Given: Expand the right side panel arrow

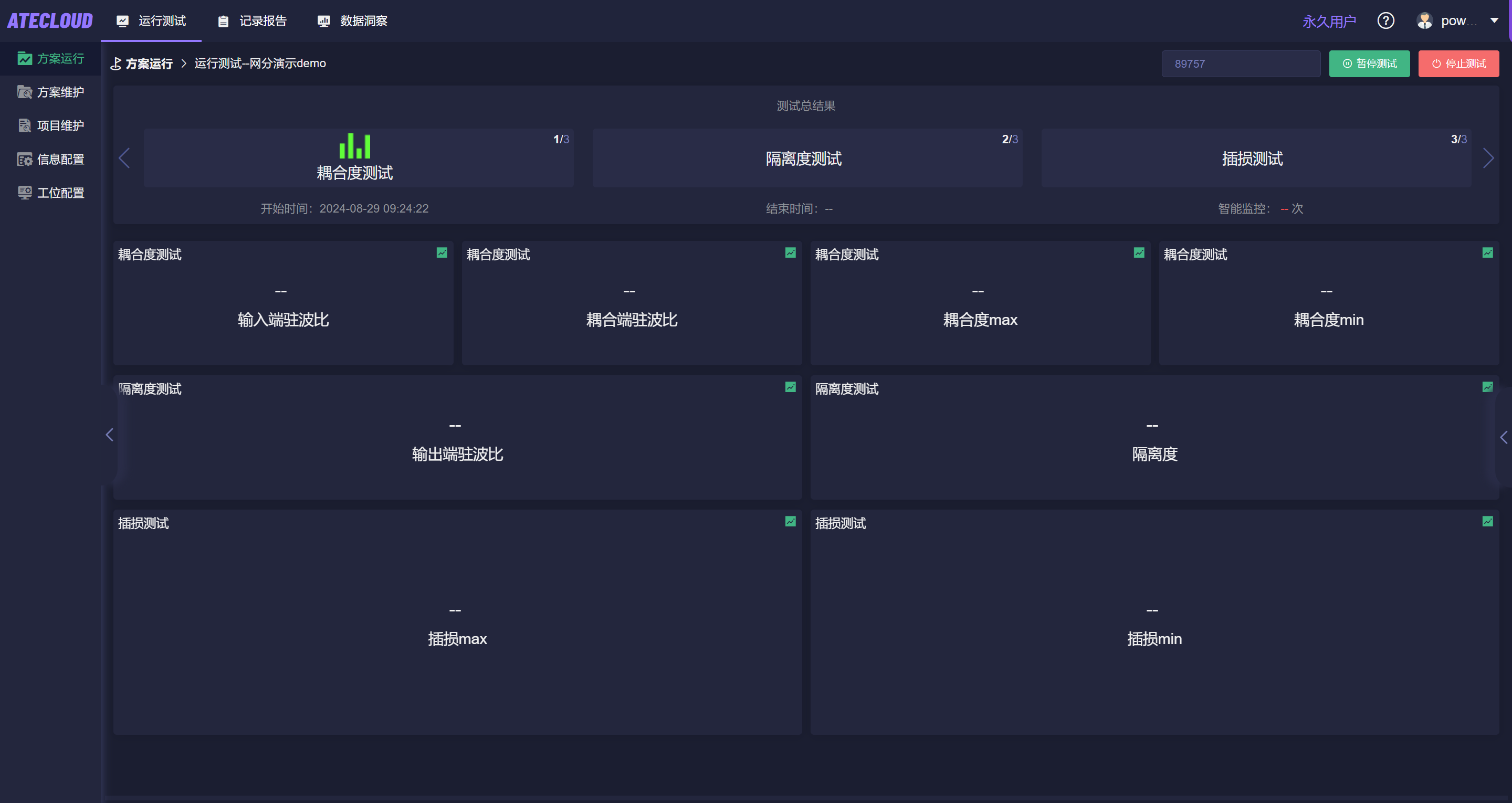Looking at the screenshot, I should (1504, 437).
